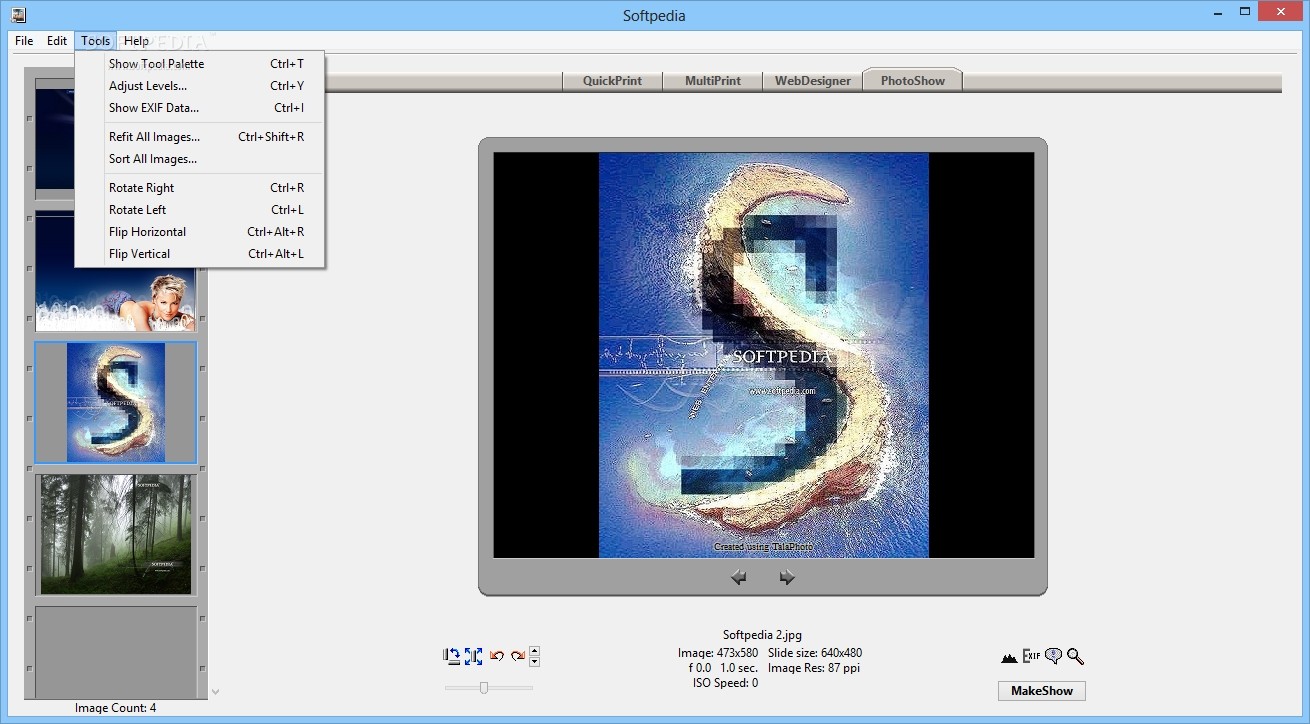
Task: Switch to the MultiPrint tab
Action: click(x=713, y=81)
